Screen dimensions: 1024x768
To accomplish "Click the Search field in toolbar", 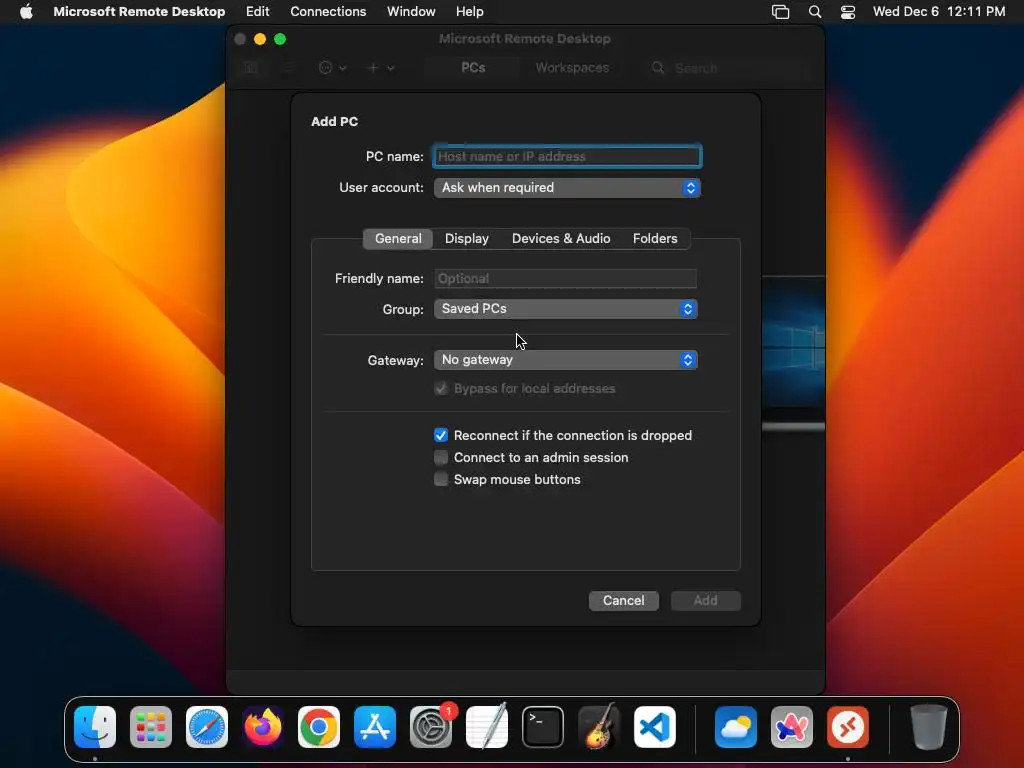I will [730, 68].
